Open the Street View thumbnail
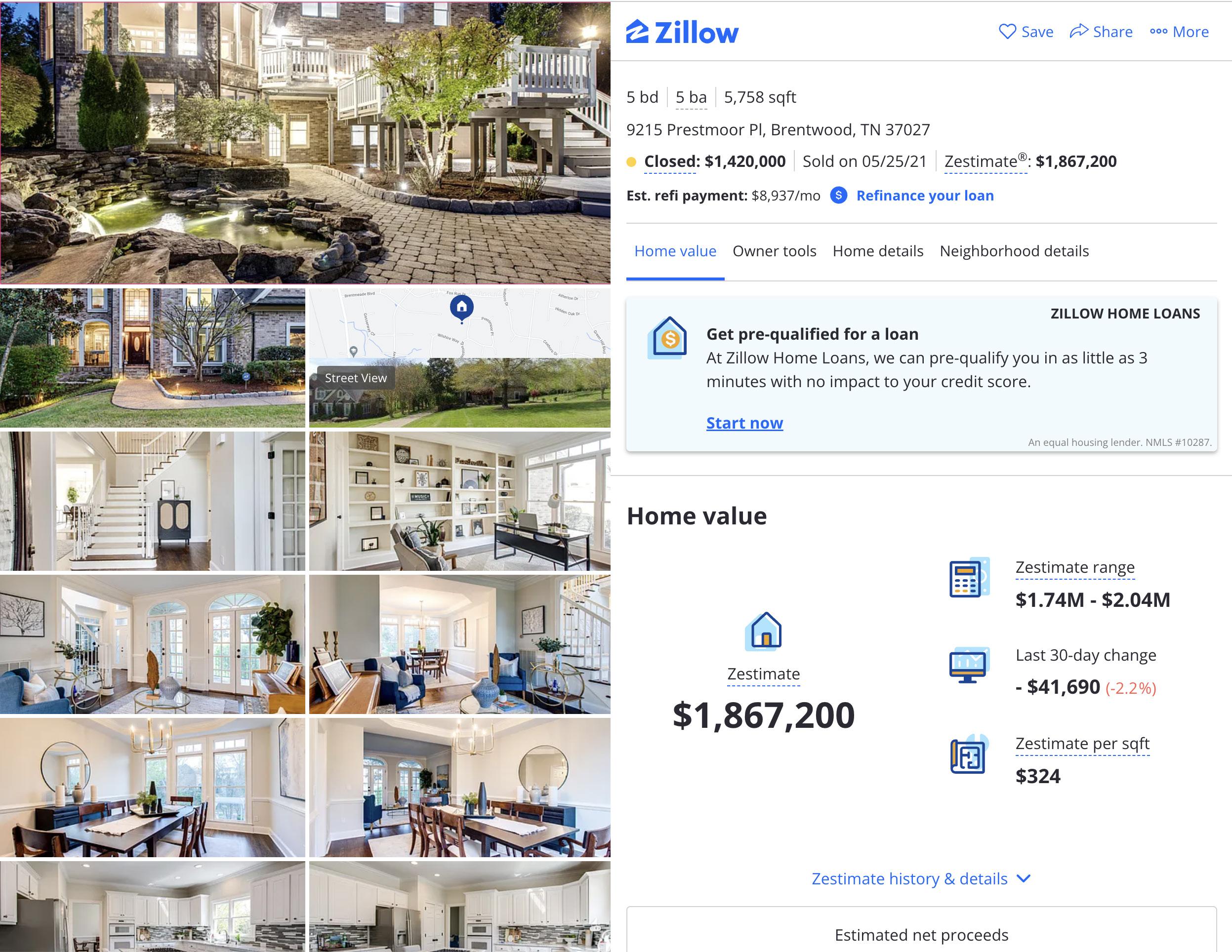Screen dimensions: 1232x952 point(460,393)
